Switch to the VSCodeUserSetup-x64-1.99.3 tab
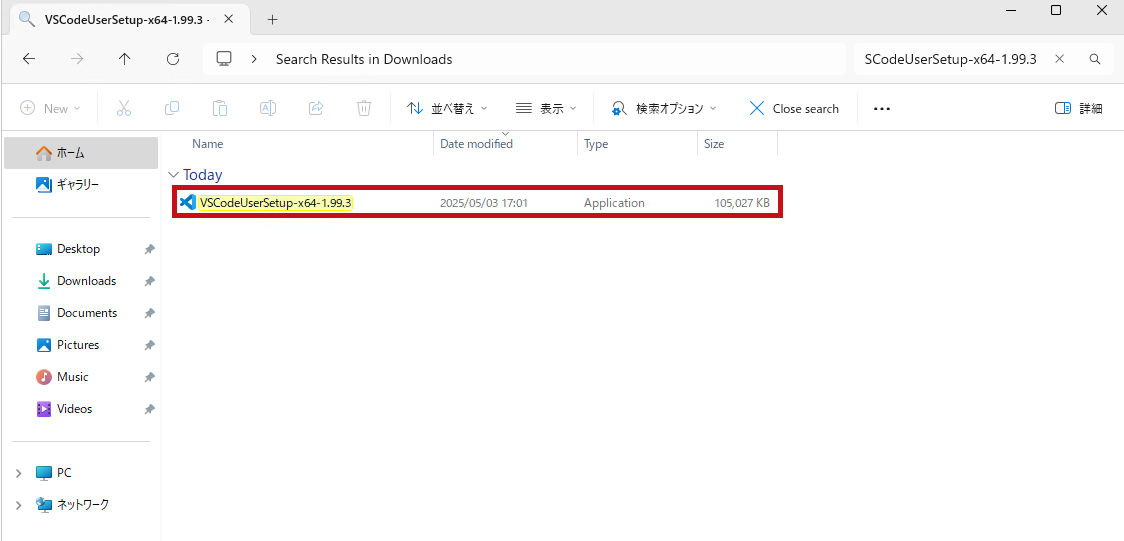This screenshot has height=541, width=1124. pos(127,19)
